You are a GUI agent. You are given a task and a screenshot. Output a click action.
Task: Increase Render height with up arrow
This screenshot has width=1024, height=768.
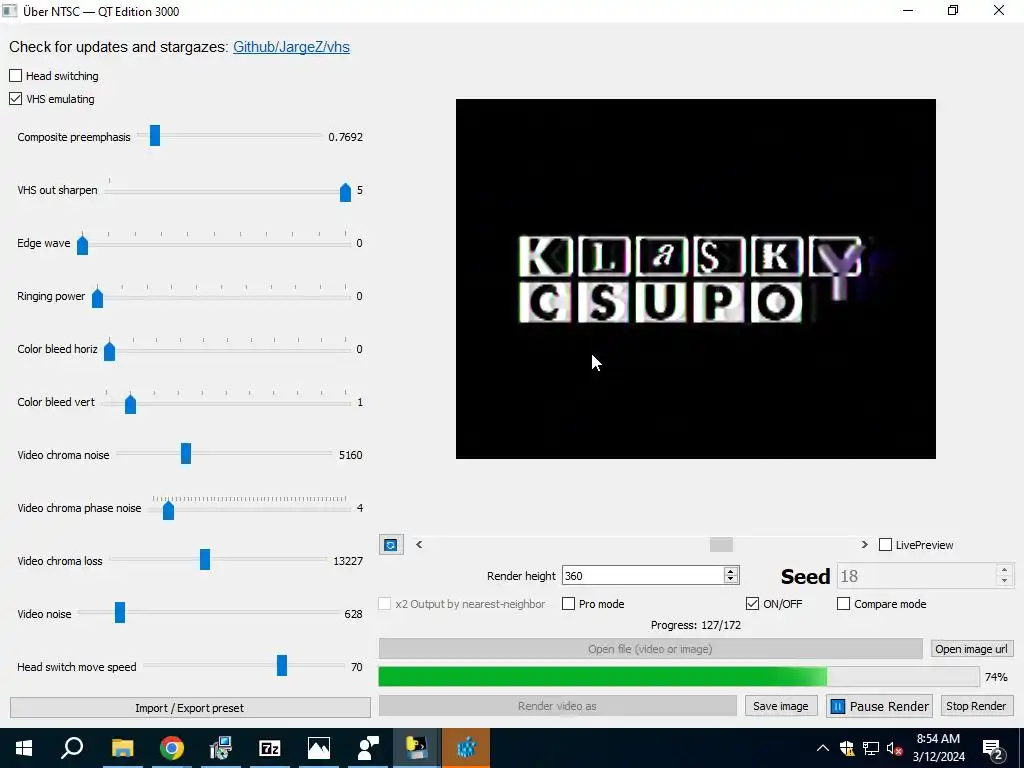pyautogui.click(x=731, y=571)
